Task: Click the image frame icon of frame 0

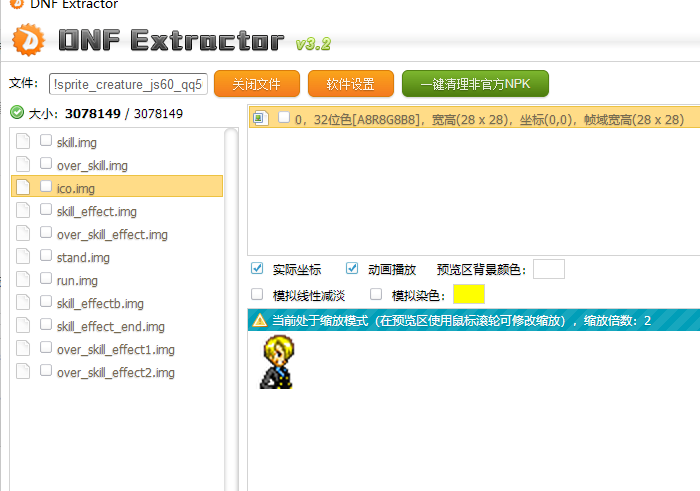Action: point(260,118)
